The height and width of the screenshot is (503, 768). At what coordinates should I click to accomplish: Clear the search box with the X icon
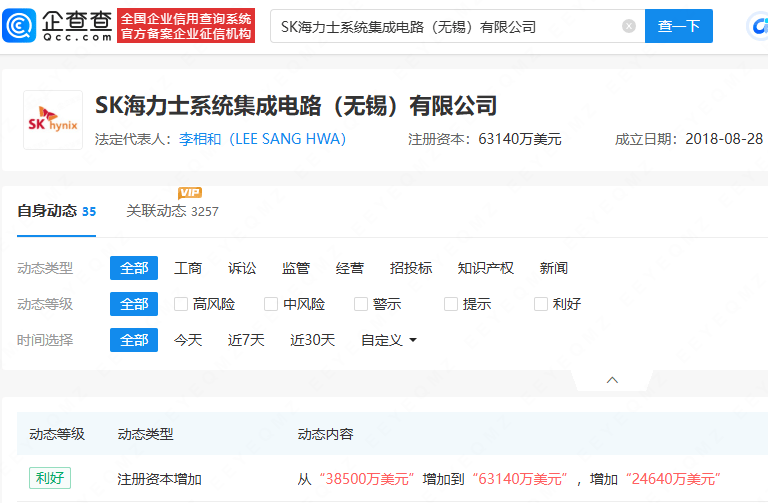(x=629, y=26)
